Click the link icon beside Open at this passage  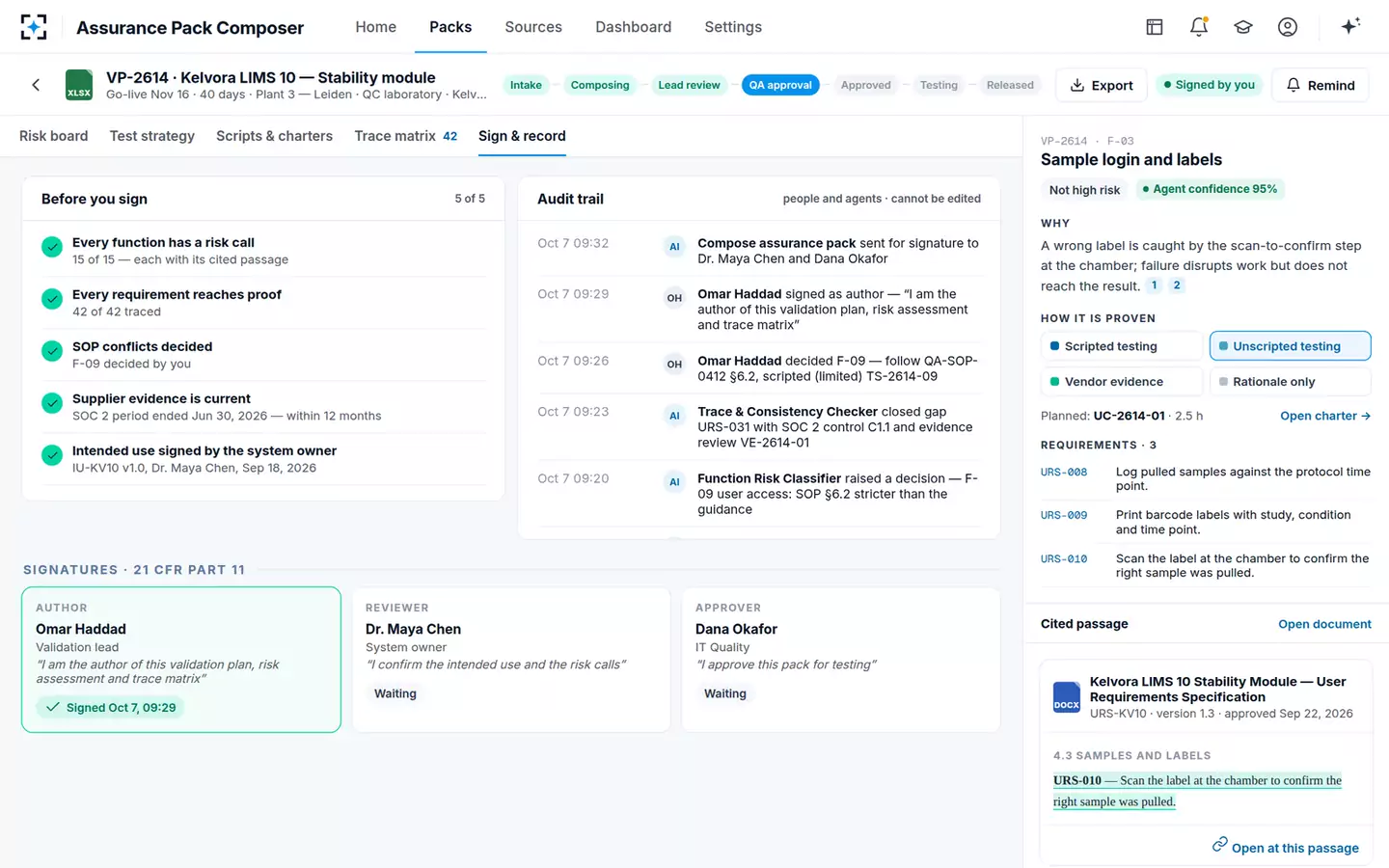tap(1220, 845)
